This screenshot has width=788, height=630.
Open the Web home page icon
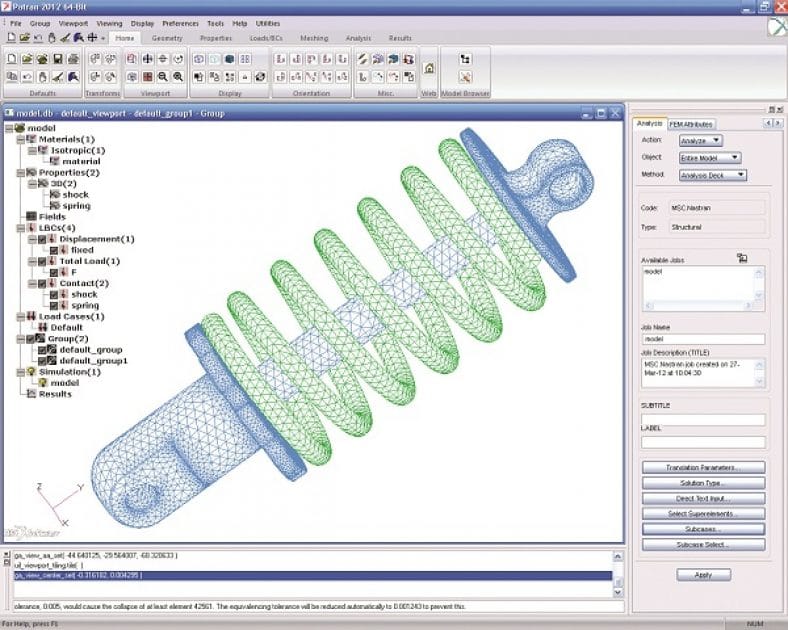pos(429,68)
